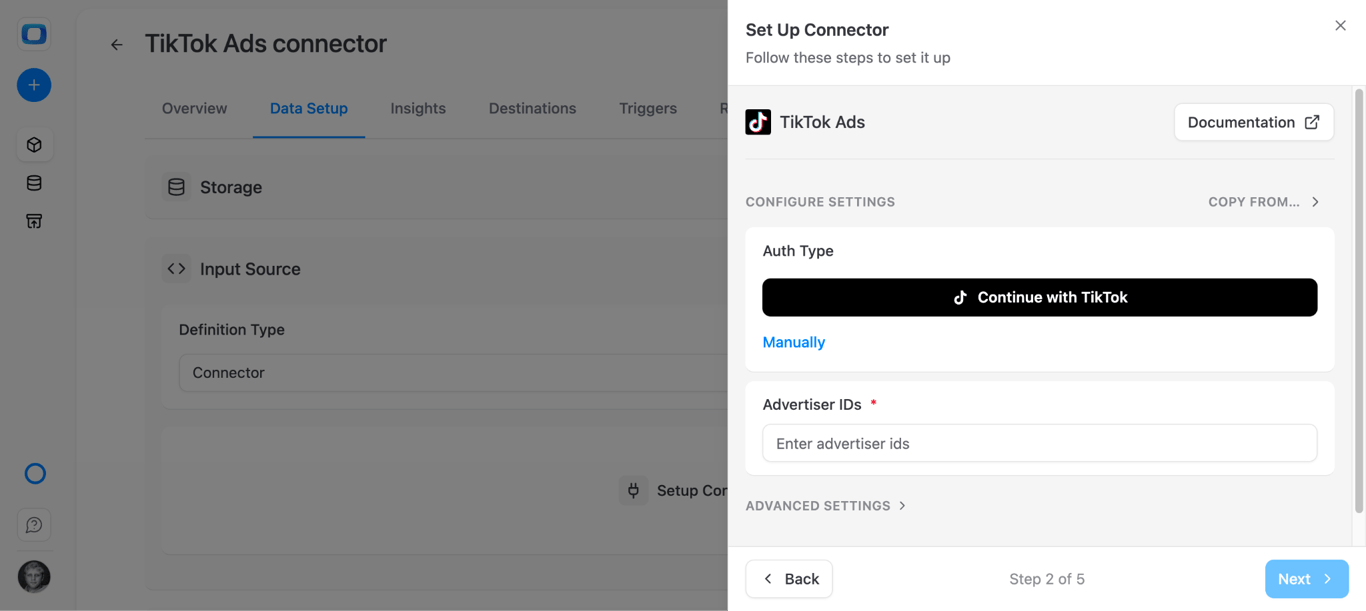The height and width of the screenshot is (611, 1366).
Task: Click the Setup Connector plug icon
Action: [633, 490]
